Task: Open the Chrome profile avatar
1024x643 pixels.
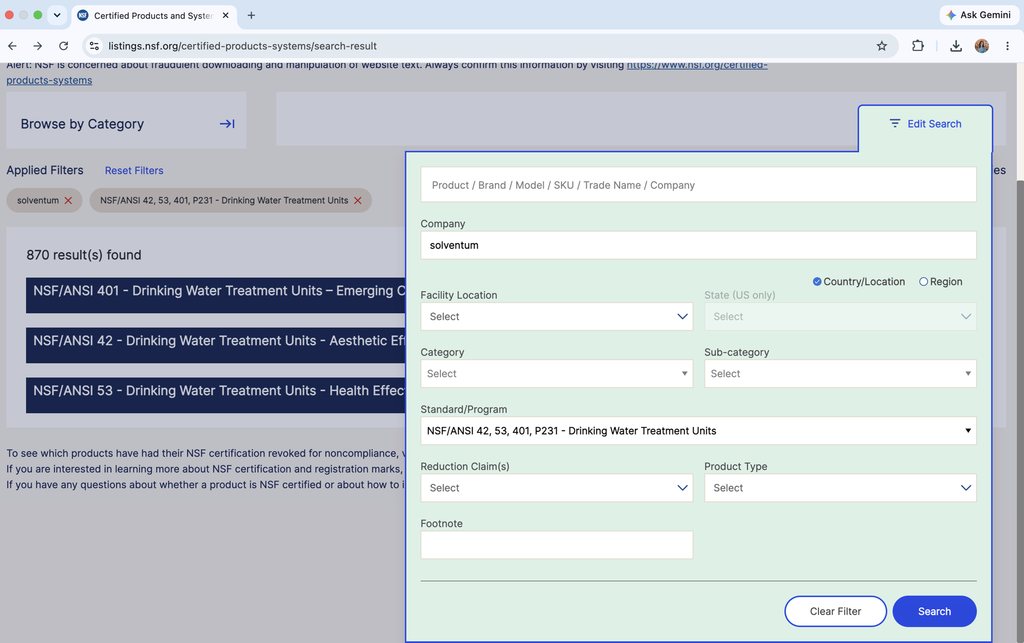Action: (x=982, y=46)
